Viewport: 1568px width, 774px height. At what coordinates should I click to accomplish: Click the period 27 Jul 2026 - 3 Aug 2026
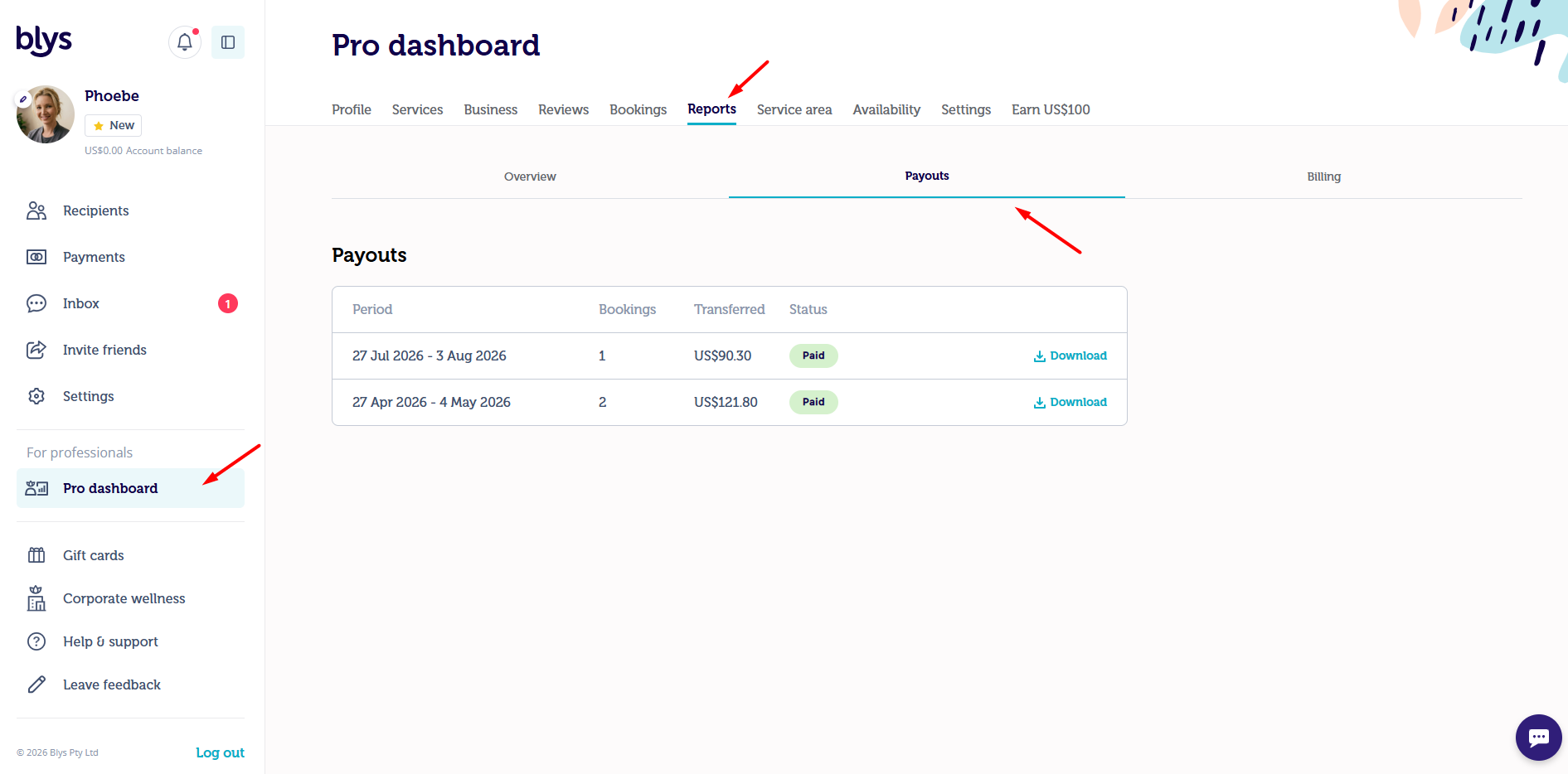(430, 356)
